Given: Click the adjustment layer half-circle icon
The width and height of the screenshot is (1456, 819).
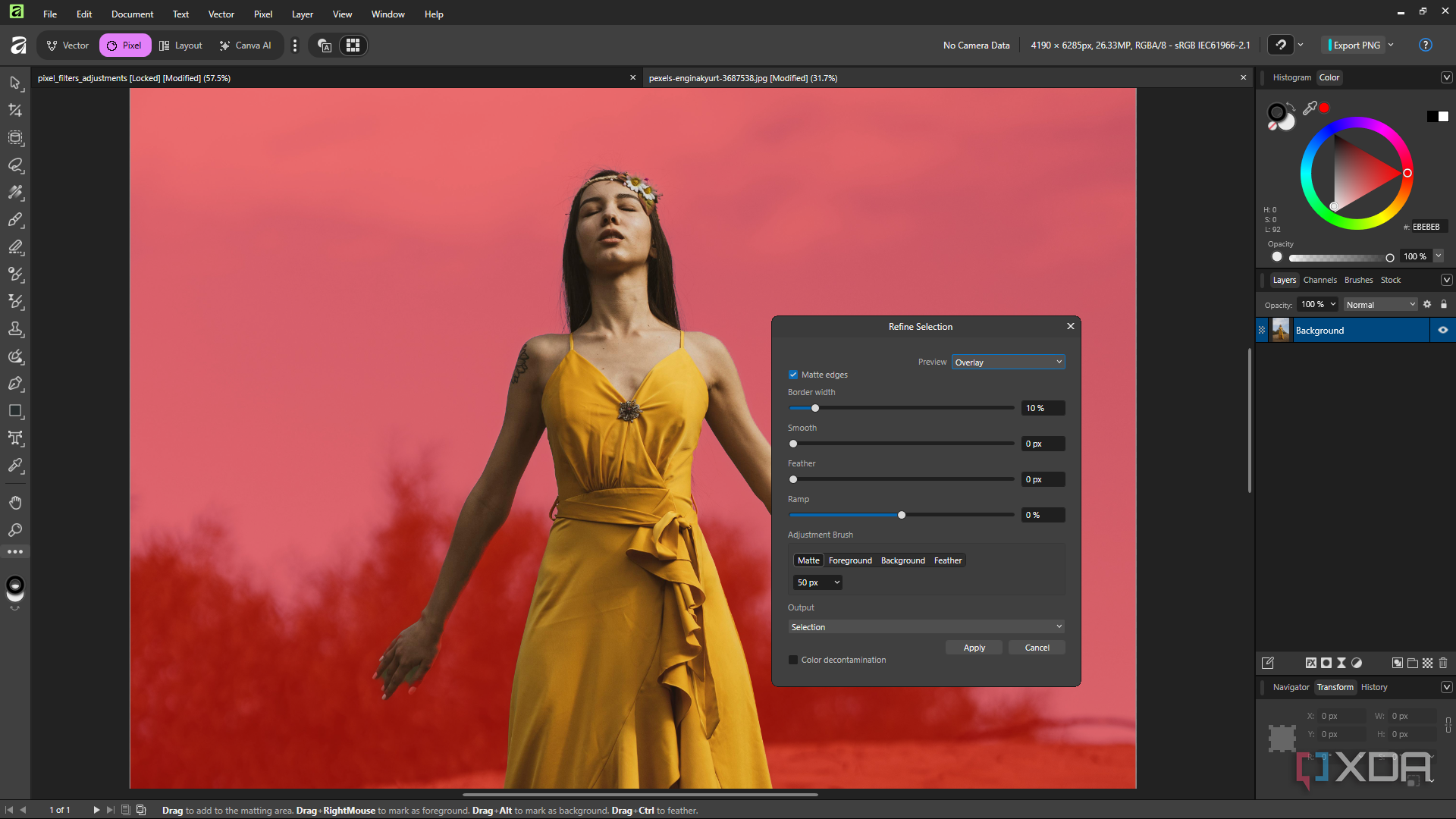Looking at the screenshot, I should tap(1357, 663).
